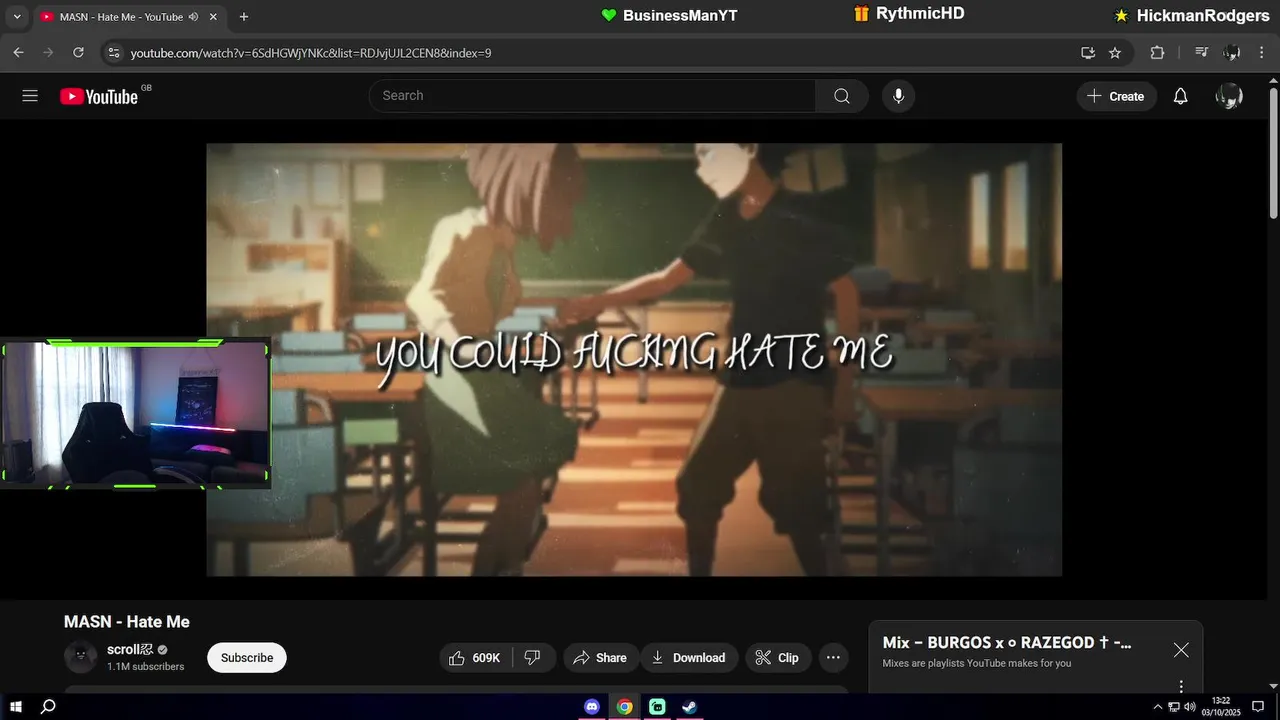Click the video player to pause

[x=634, y=359]
